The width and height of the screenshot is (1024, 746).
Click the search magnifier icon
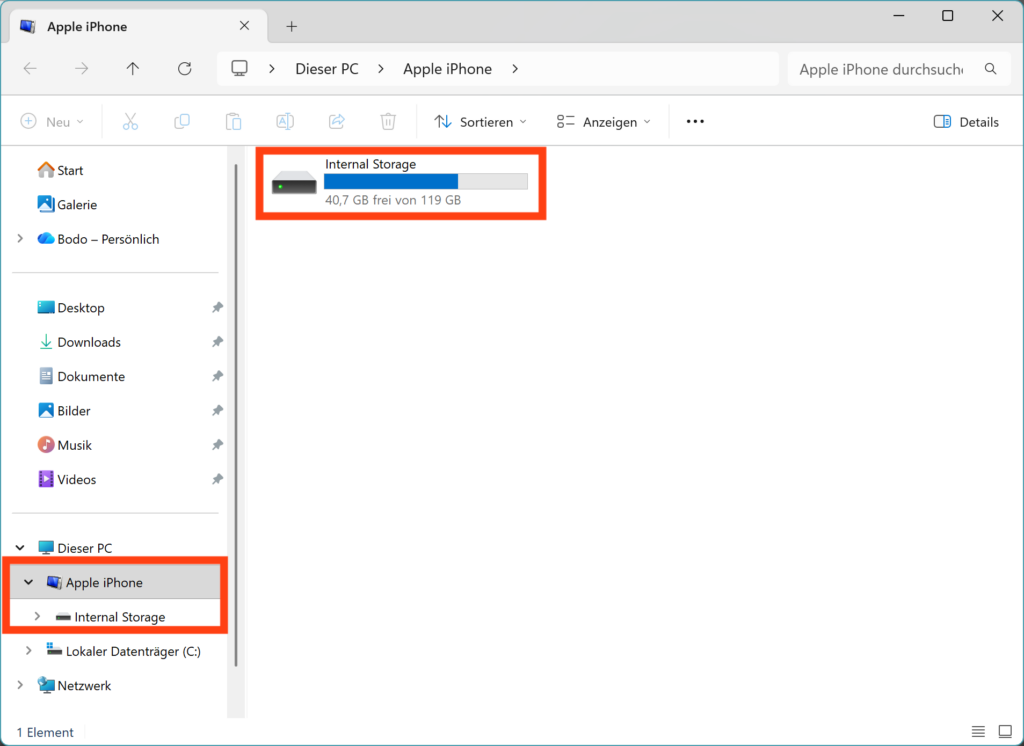click(x=990, y=68)
